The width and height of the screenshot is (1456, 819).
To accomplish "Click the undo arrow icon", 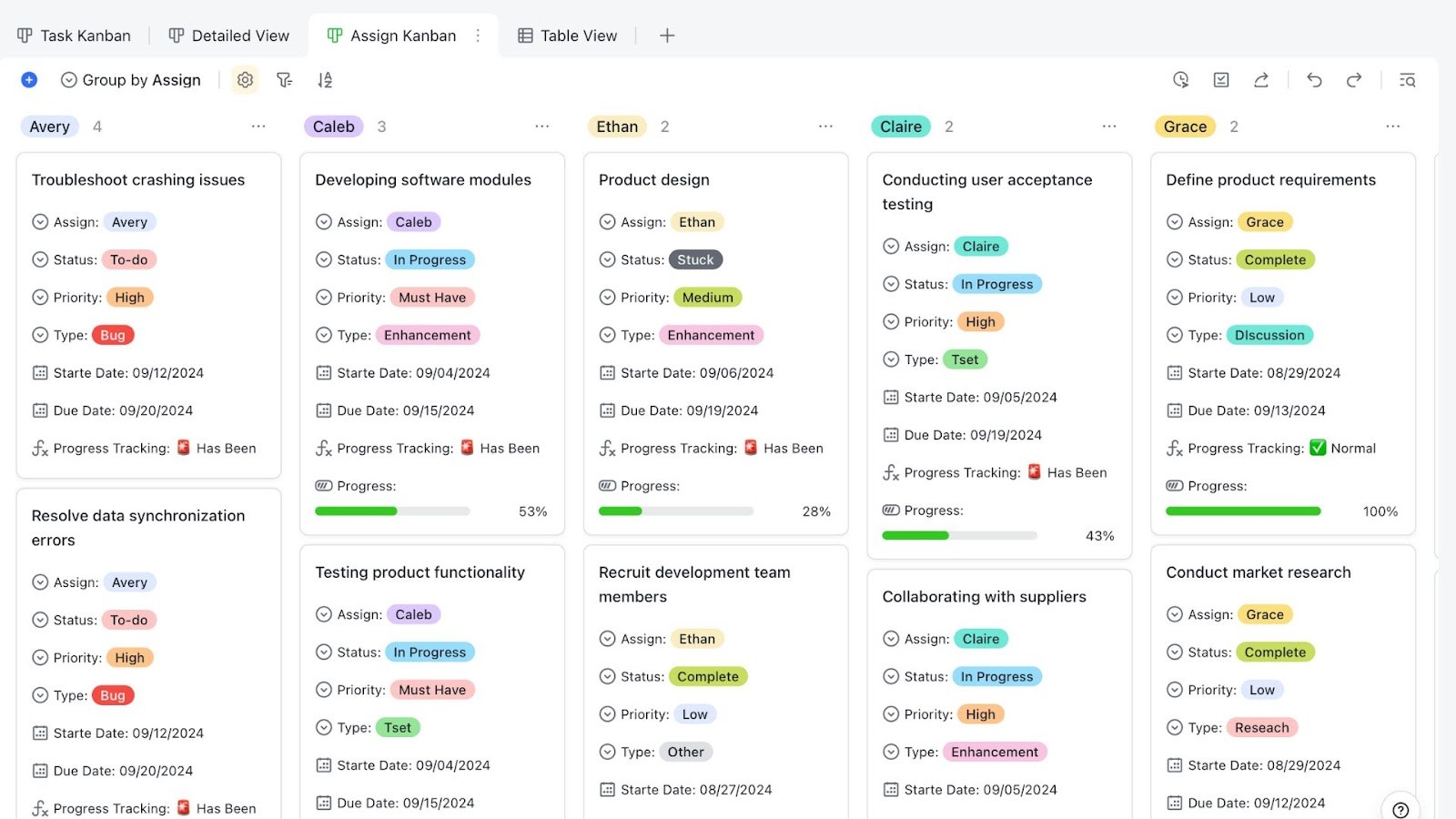I will coord(1314,80).
